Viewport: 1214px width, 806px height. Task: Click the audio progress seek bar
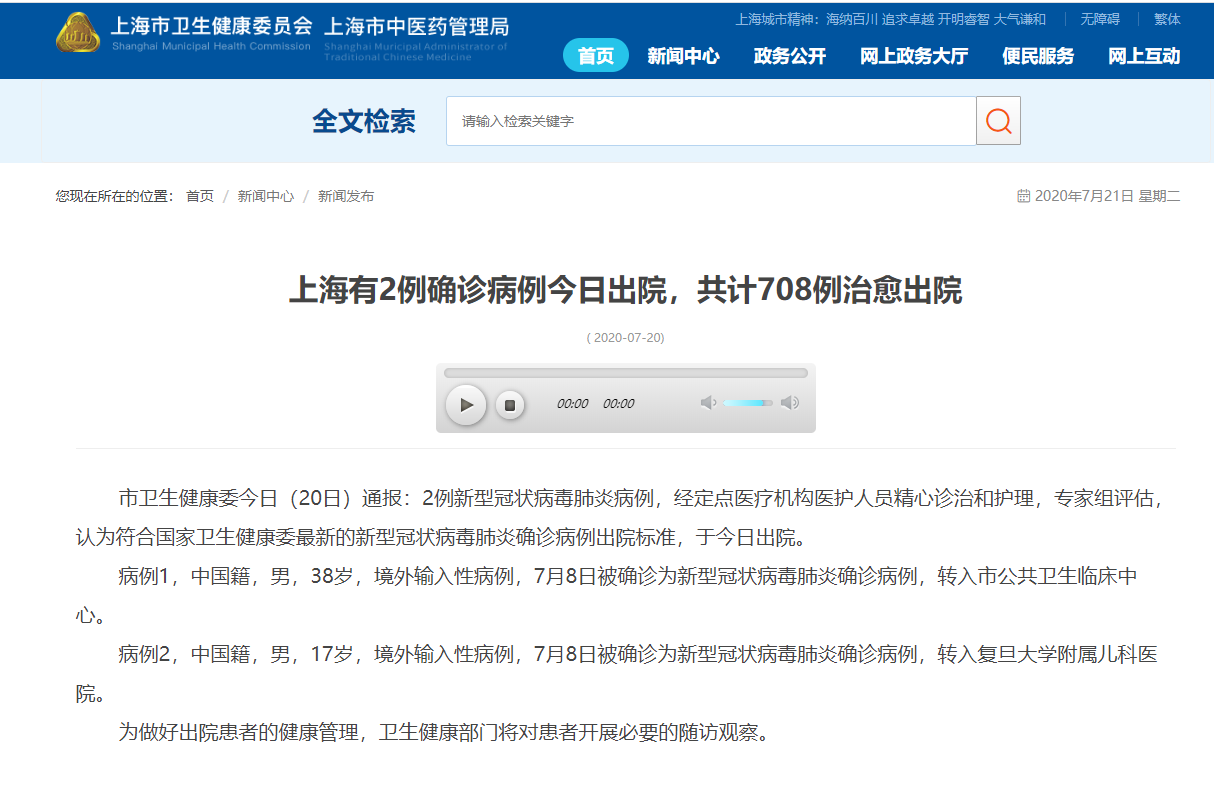pos(625,373)
